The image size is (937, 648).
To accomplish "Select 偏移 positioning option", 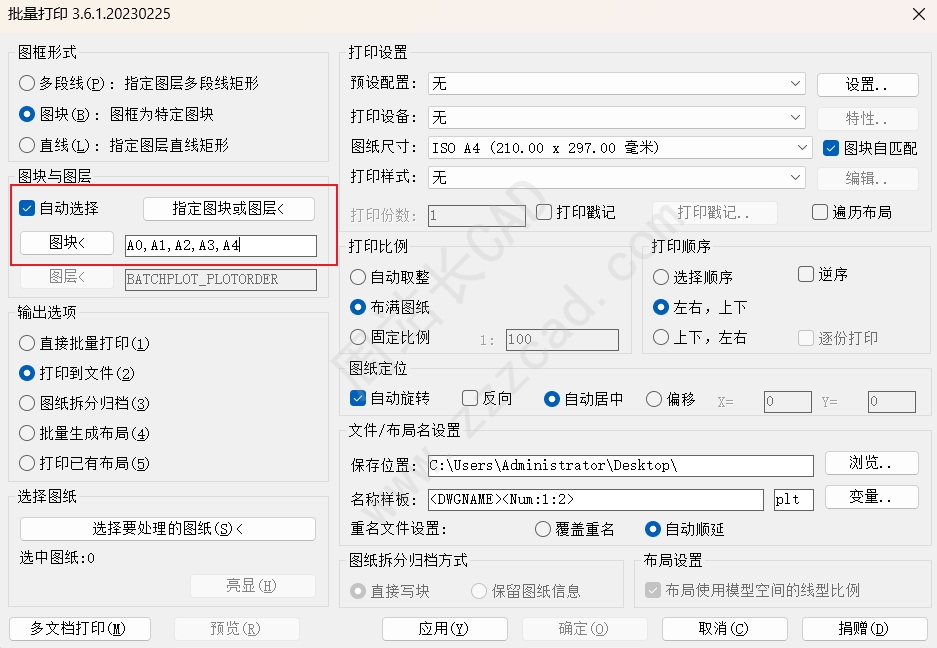I will pos(654,399).
